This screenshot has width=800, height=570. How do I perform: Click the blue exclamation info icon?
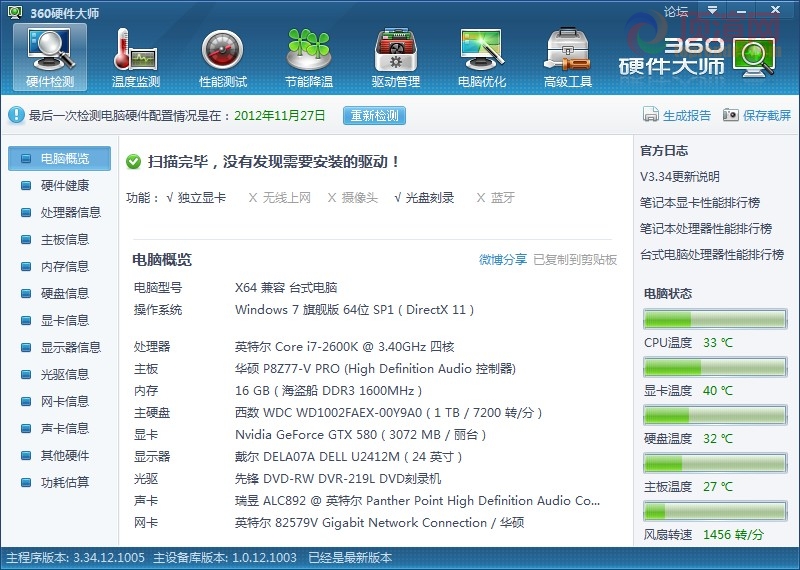click(16, 115)
